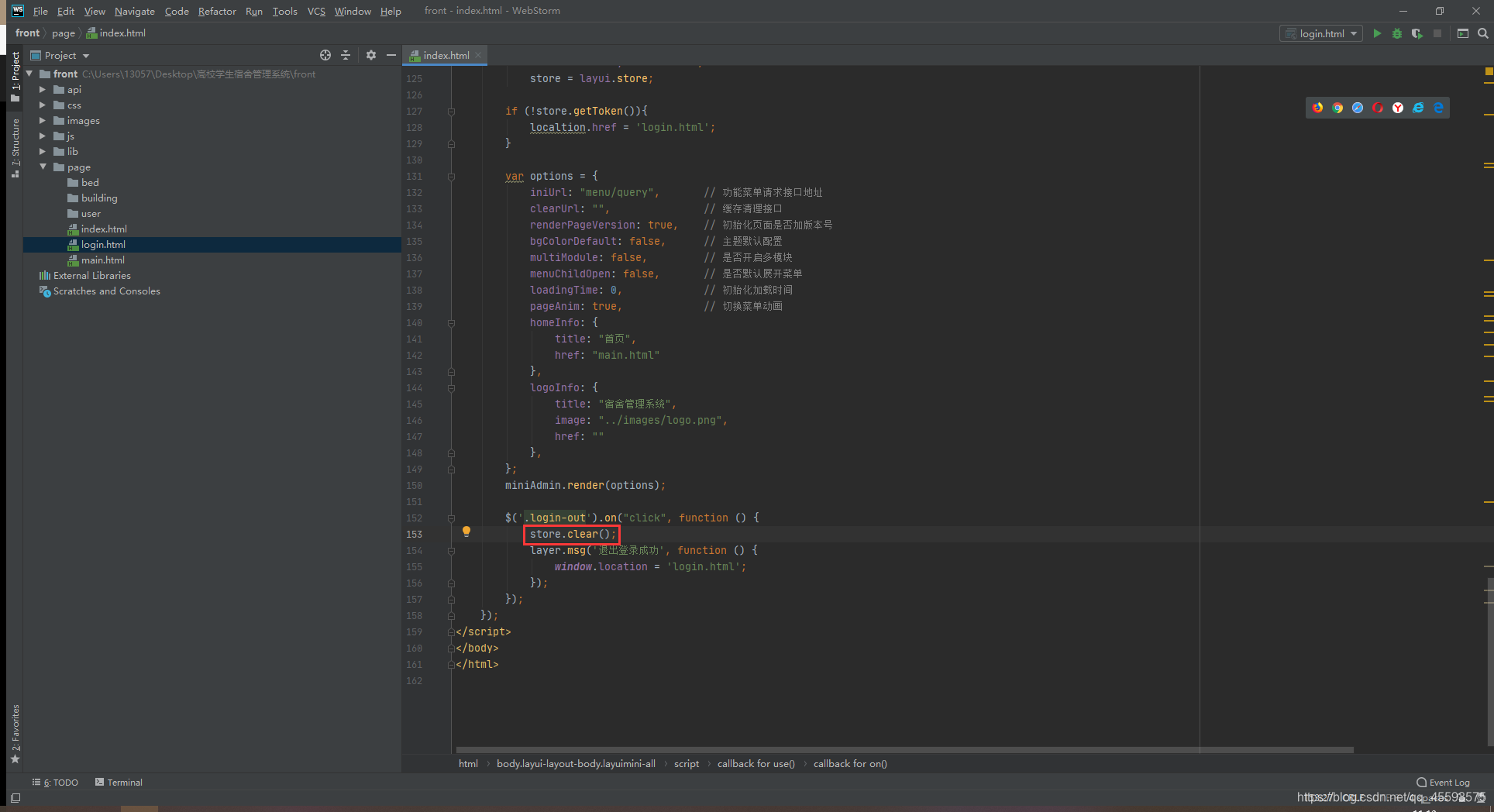This screenshot has width=1494, height=812.
Task: Select login.html in project tree
Action: point(103,244)
